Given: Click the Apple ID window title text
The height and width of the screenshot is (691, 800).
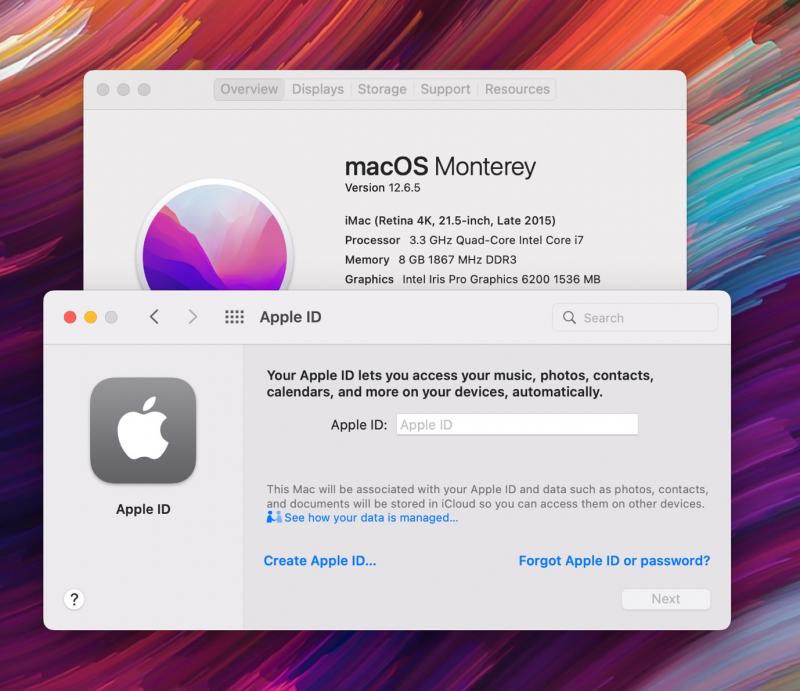Looking at the screenshot, I should (290, 317).
